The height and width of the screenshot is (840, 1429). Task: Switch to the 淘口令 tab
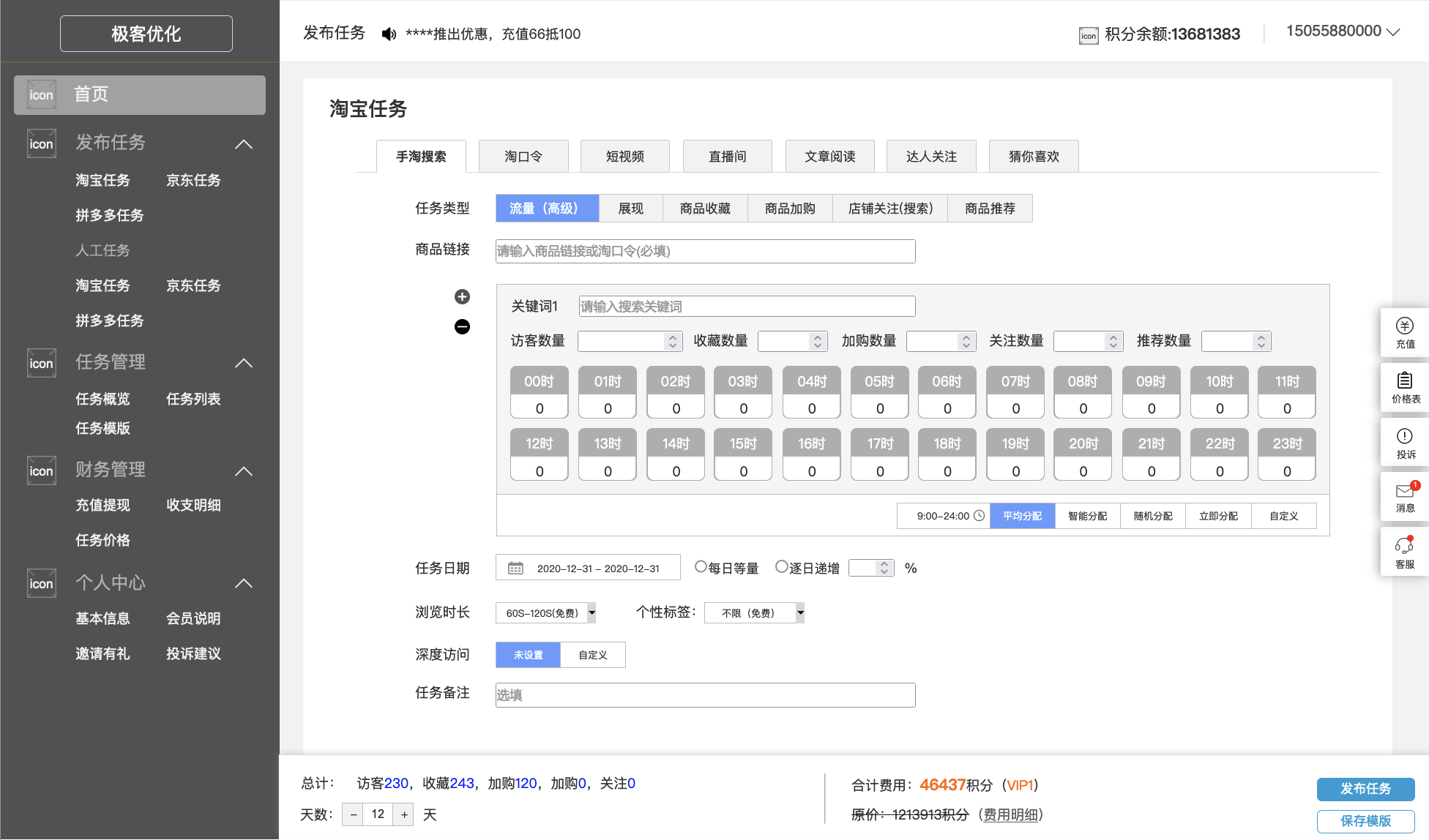[x=523, y=156]
